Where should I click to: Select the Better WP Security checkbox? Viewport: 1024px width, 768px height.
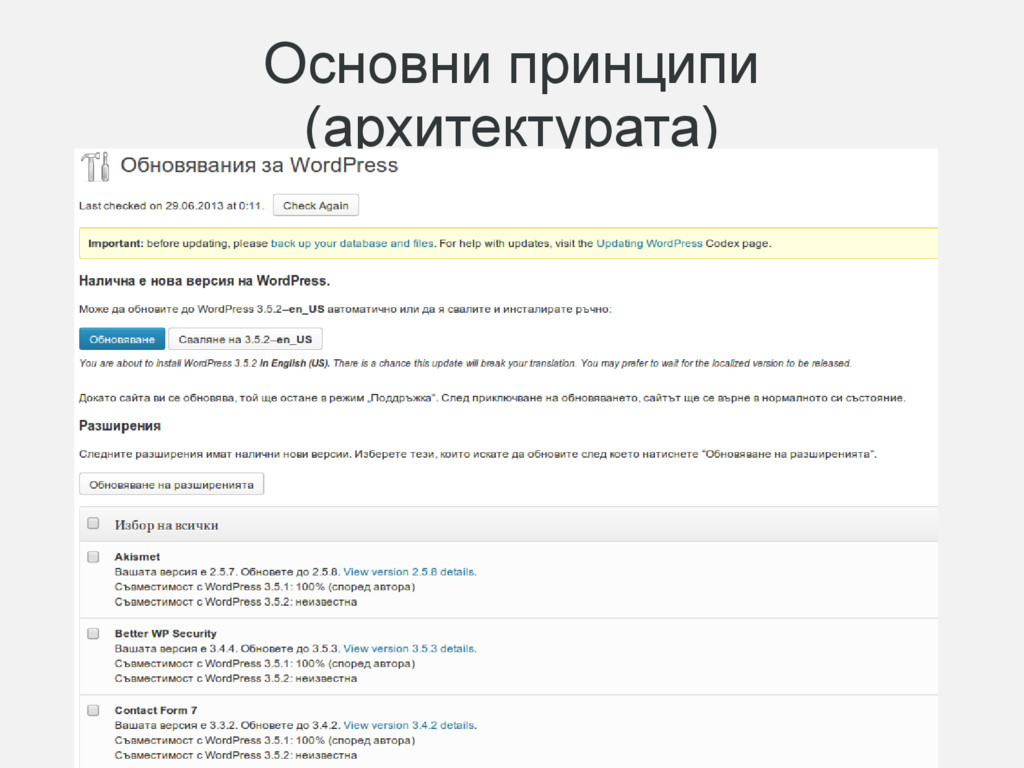tap(93, 633)
